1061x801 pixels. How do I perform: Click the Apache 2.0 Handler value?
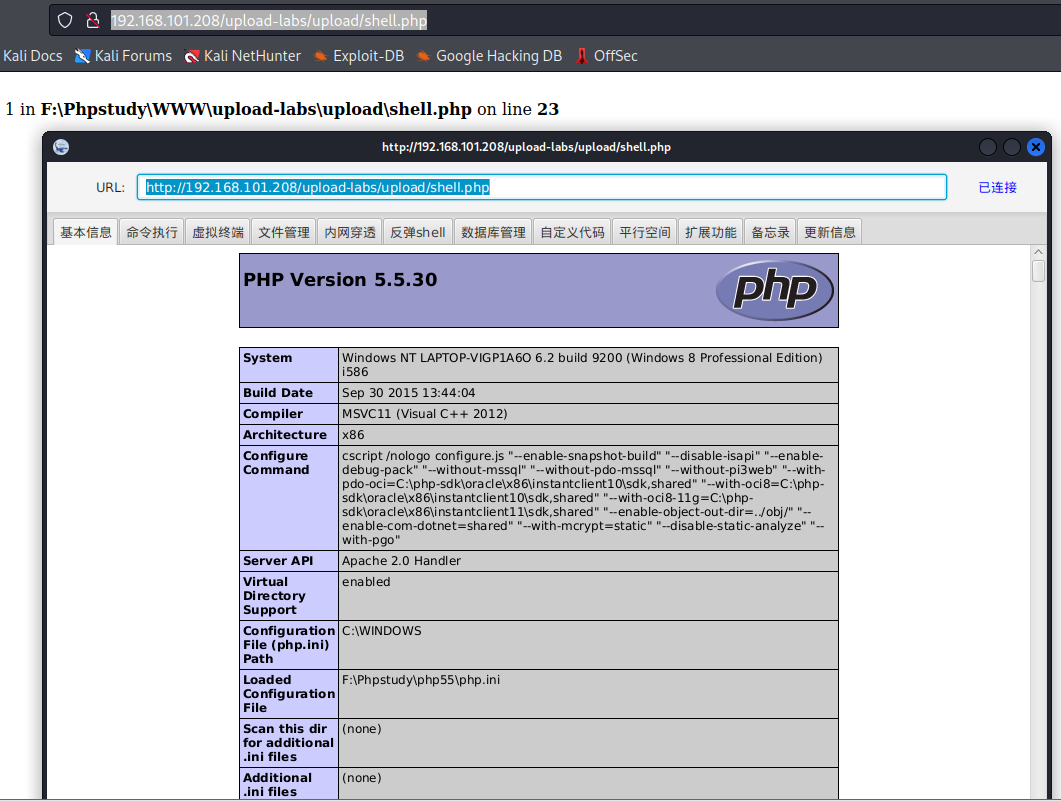[x=401, y=561]
